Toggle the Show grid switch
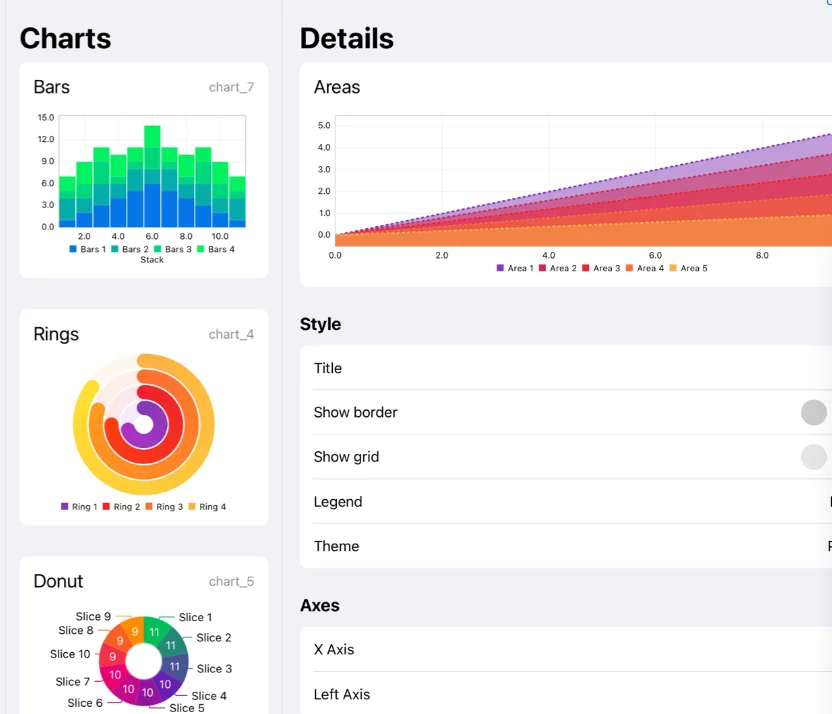Screen dimensions: 832x714 pos(814,457)
